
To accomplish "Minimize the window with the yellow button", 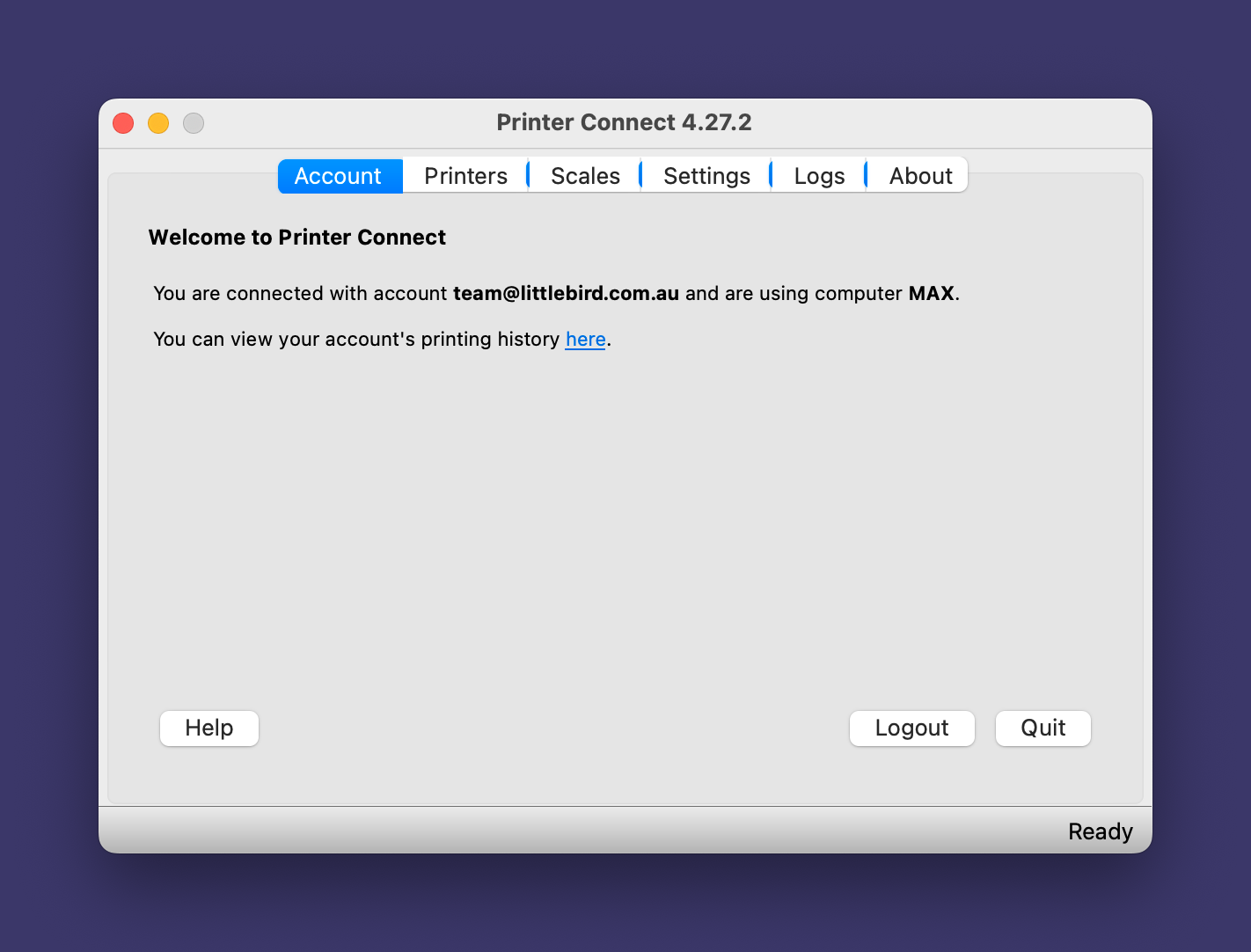I will pyautogui.click(x=158, y=123).
